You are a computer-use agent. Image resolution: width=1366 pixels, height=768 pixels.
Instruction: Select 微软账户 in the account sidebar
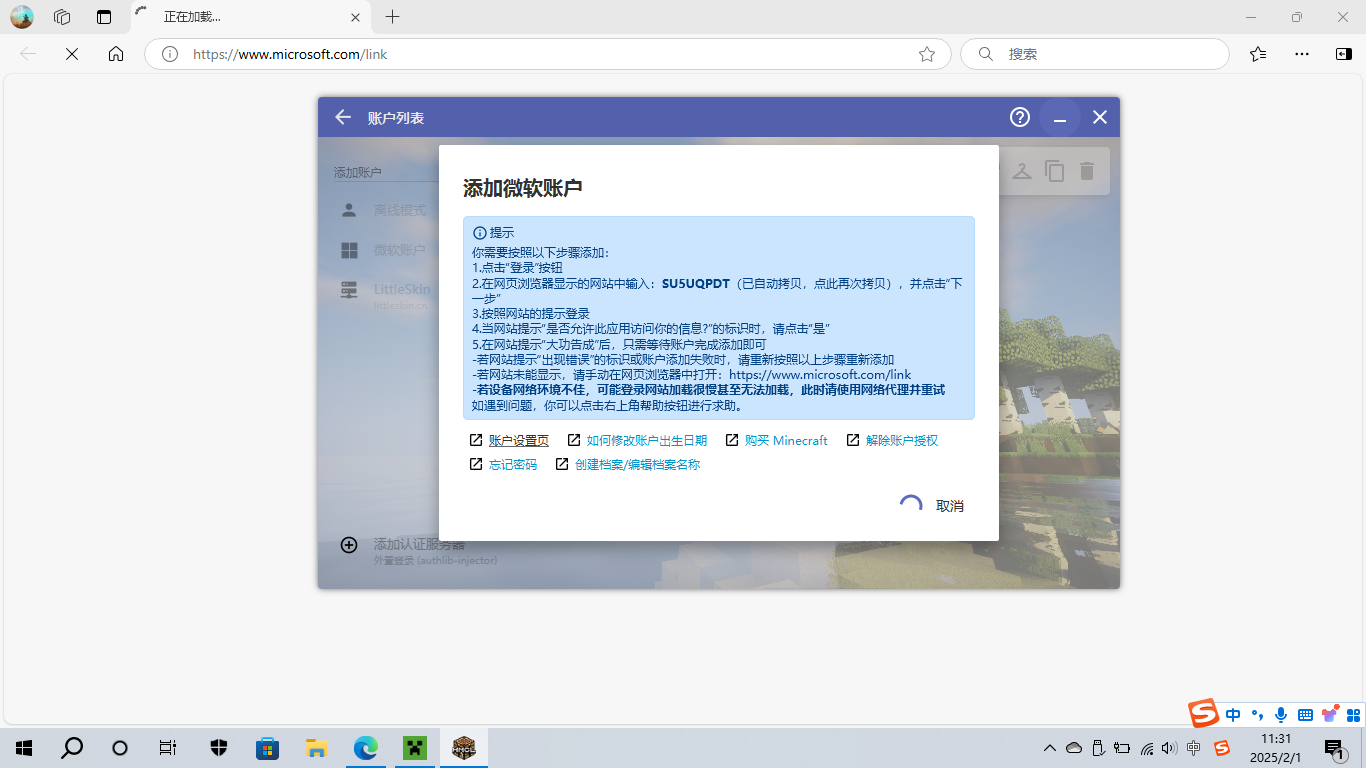click(385, 250)
